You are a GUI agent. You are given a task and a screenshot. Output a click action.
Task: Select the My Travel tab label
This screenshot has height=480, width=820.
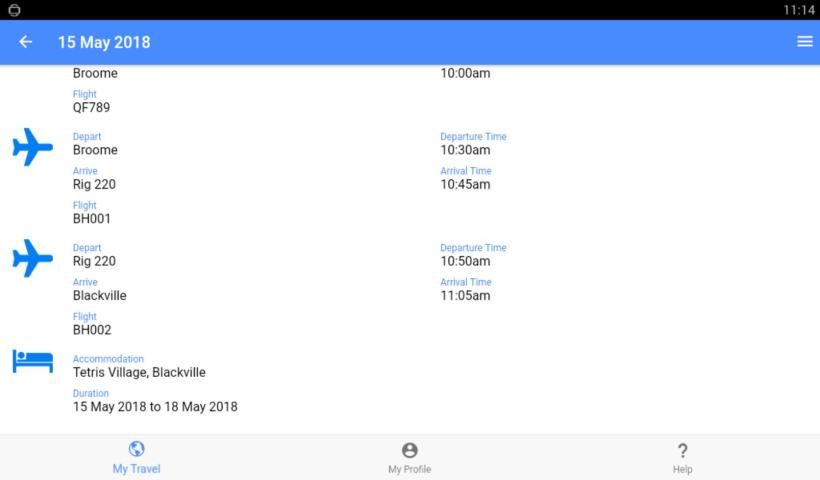pos(136,469)
